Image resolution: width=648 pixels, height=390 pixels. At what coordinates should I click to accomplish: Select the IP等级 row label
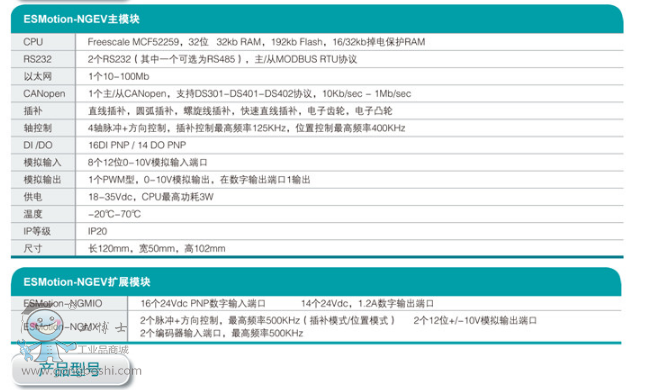point(37,231)
